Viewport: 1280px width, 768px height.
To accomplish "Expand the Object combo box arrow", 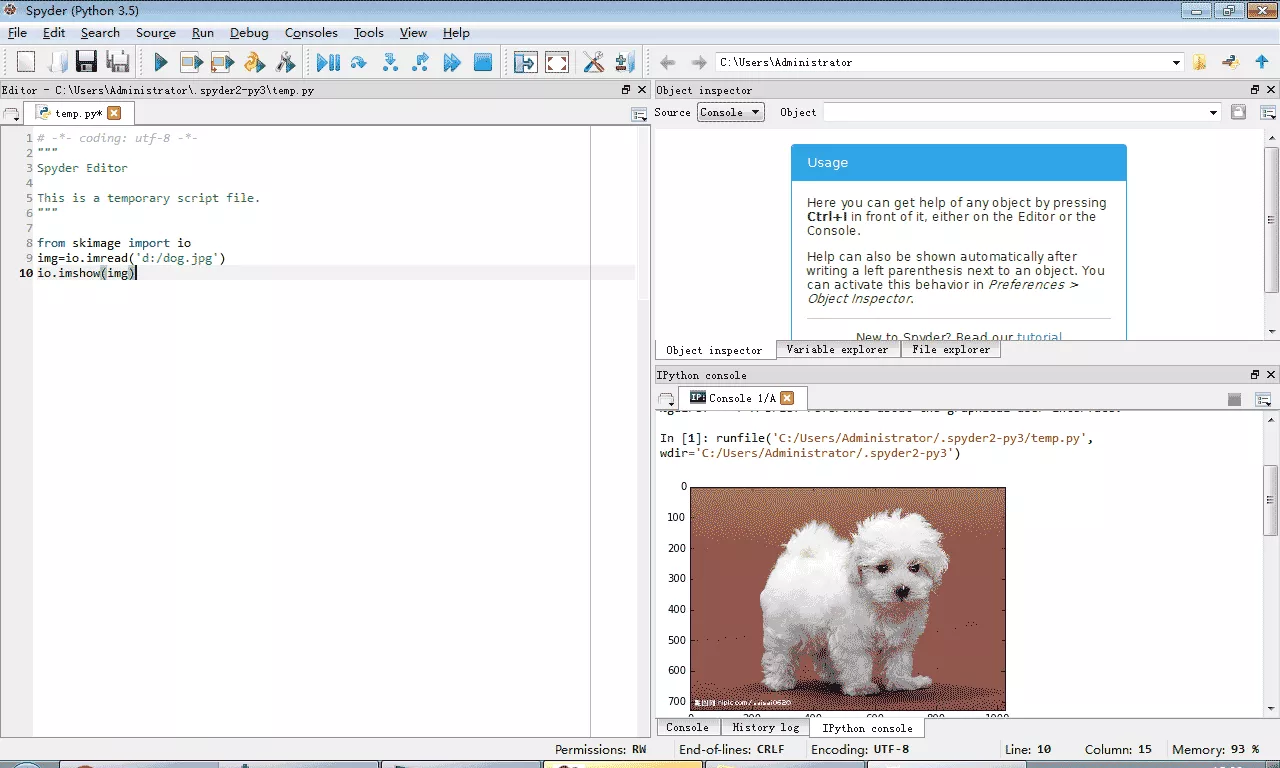I will pos(1214,113).
